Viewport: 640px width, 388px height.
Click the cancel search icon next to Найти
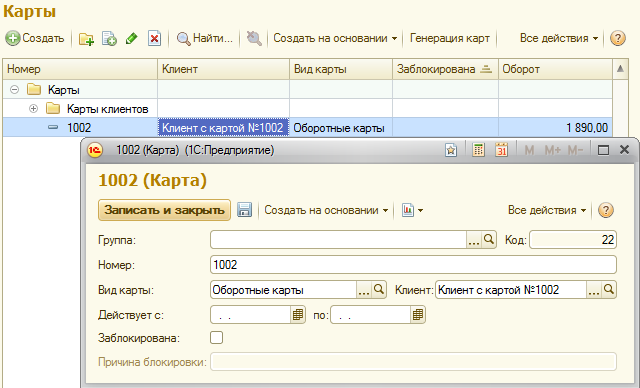254,38
